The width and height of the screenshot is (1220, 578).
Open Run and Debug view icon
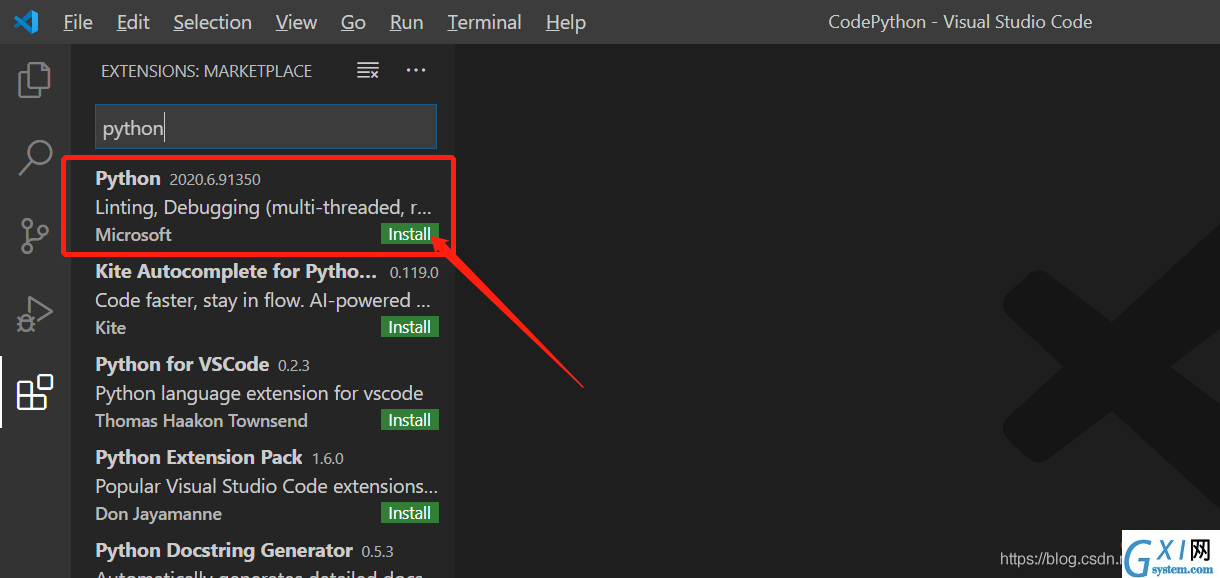pos(35,314)
